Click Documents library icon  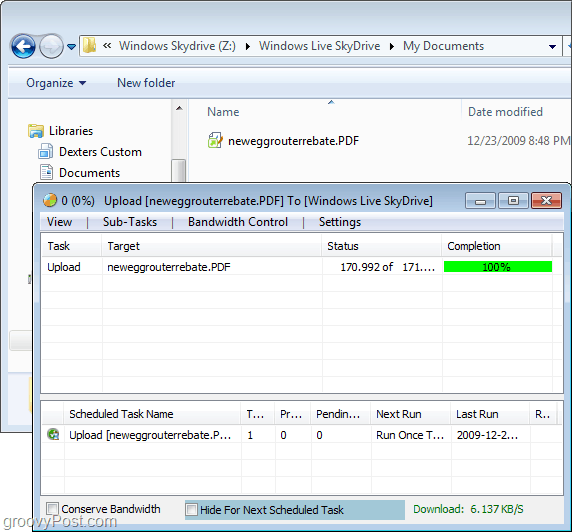(x=46, y=172)
